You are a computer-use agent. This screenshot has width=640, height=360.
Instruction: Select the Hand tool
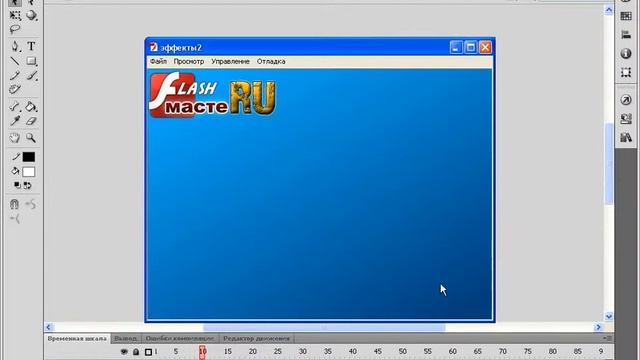coord(15,138)
